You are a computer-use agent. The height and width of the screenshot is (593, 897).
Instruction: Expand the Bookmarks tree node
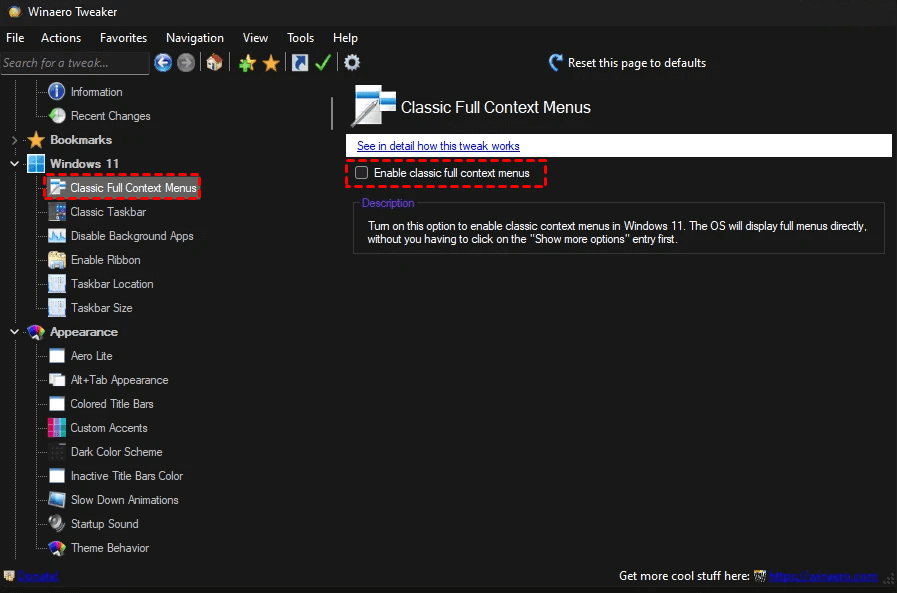14,140
